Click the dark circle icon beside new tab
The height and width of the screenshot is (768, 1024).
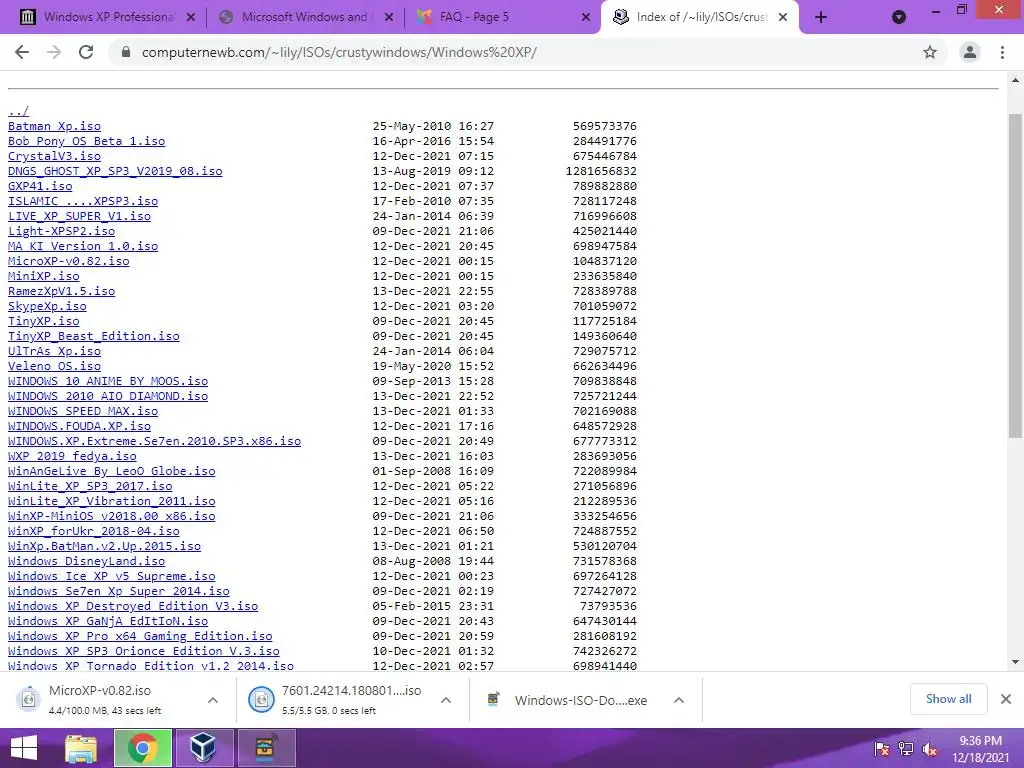click(x=899, y=18)
